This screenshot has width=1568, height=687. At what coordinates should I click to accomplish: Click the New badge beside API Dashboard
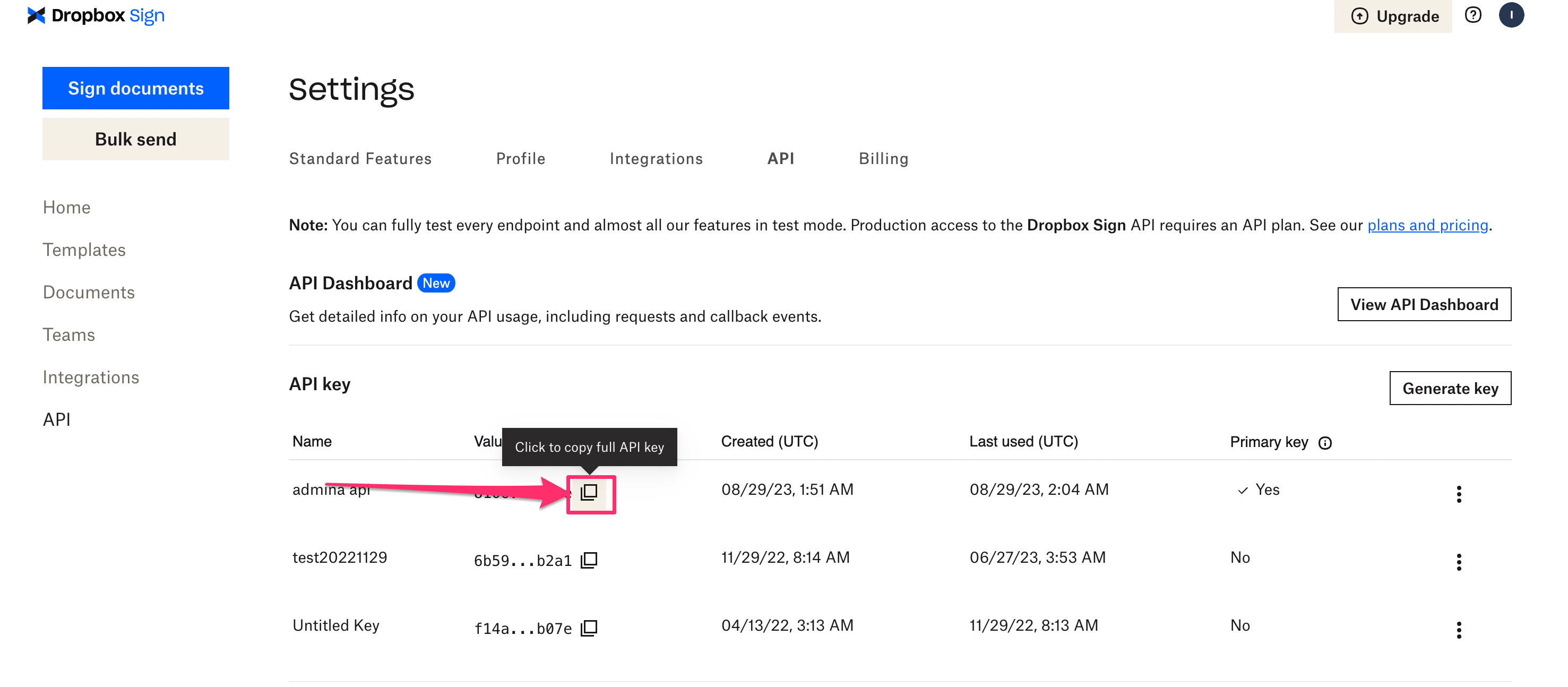tap(436, 284)
